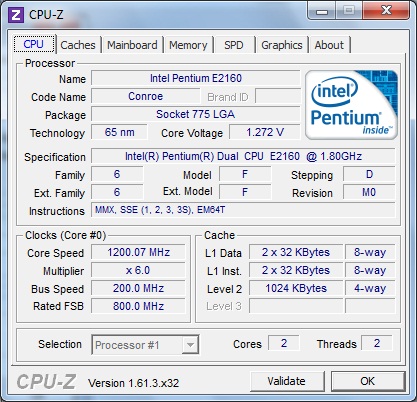
Task: Select the Memory tab
Action: click(188, 45)
